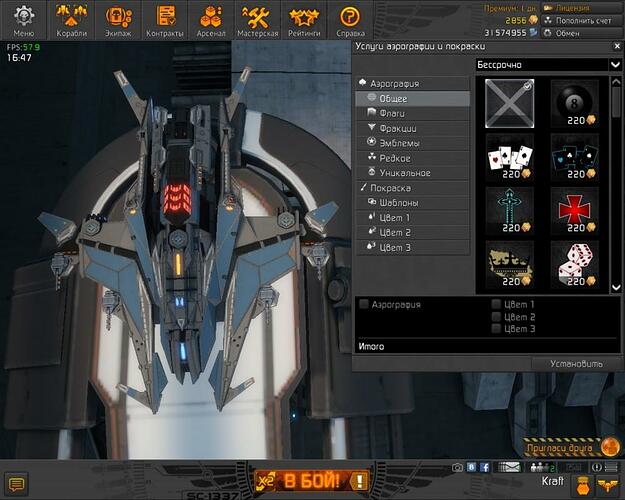625x500 pixels.
Task: Tick the Цвет 1 checkbox
Action: pos(497,304)
